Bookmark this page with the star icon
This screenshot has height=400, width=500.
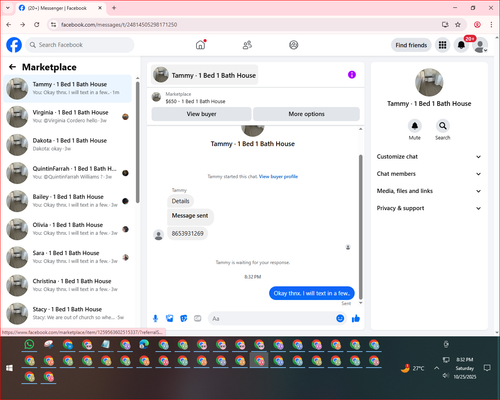pos(458,24)
